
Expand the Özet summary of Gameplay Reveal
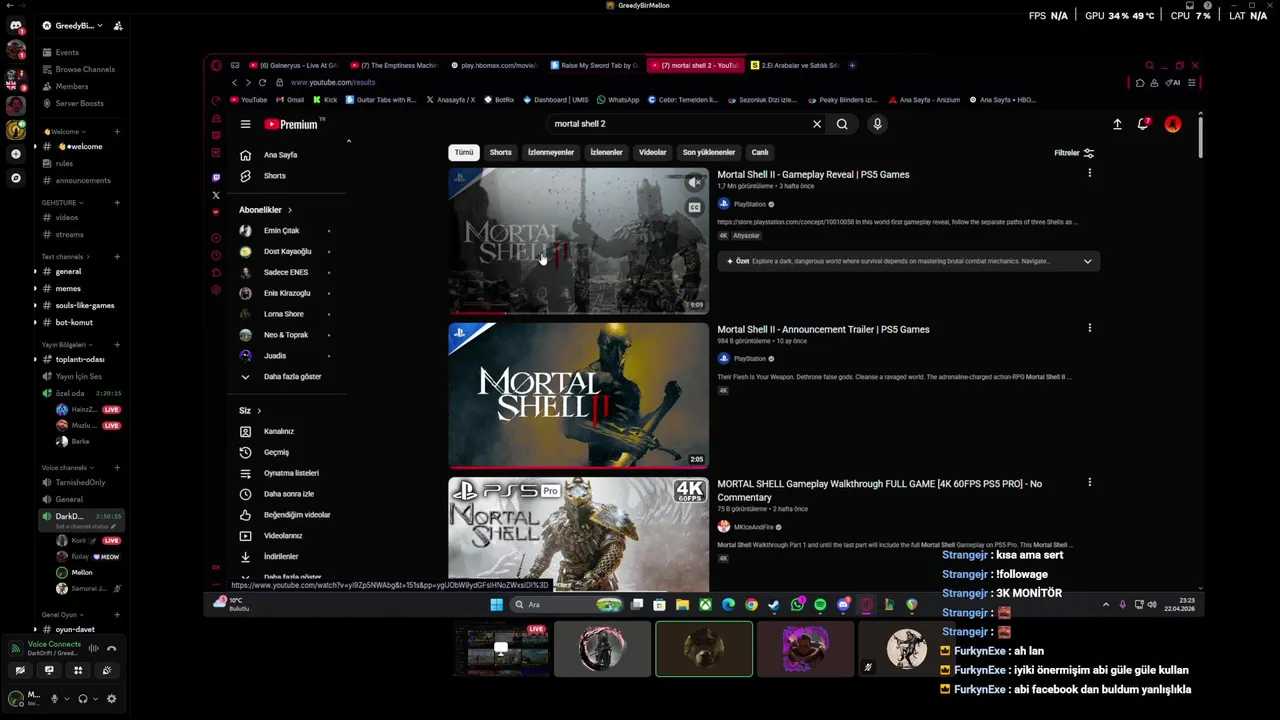[1087, 261]
